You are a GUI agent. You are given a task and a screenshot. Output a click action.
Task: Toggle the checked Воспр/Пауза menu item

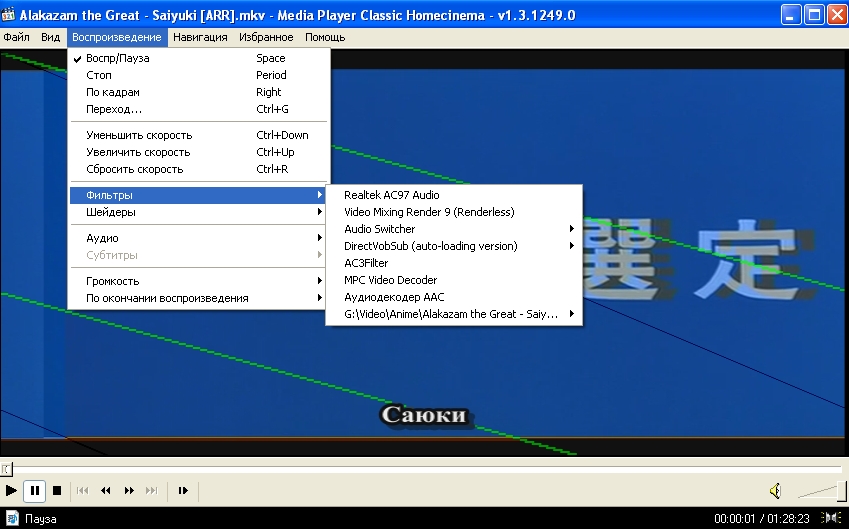tap(198, 58)
